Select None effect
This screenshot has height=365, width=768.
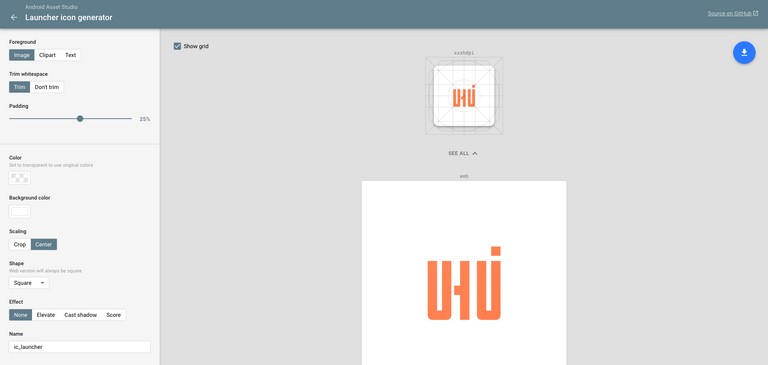tap(21, 315)
